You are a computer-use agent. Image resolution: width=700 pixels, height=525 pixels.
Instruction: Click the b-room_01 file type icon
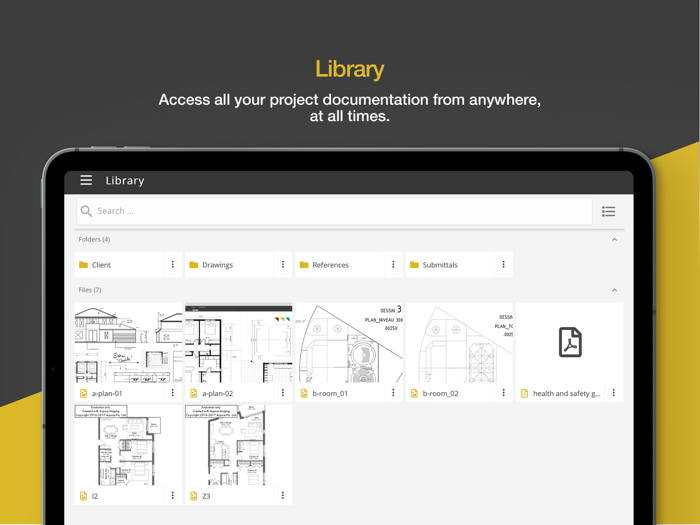click(x=304, y=393)
